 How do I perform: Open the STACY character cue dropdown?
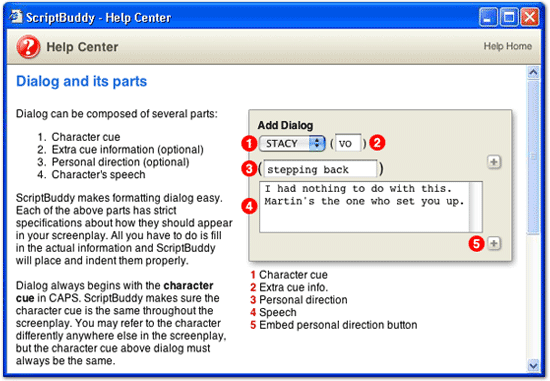292,143
